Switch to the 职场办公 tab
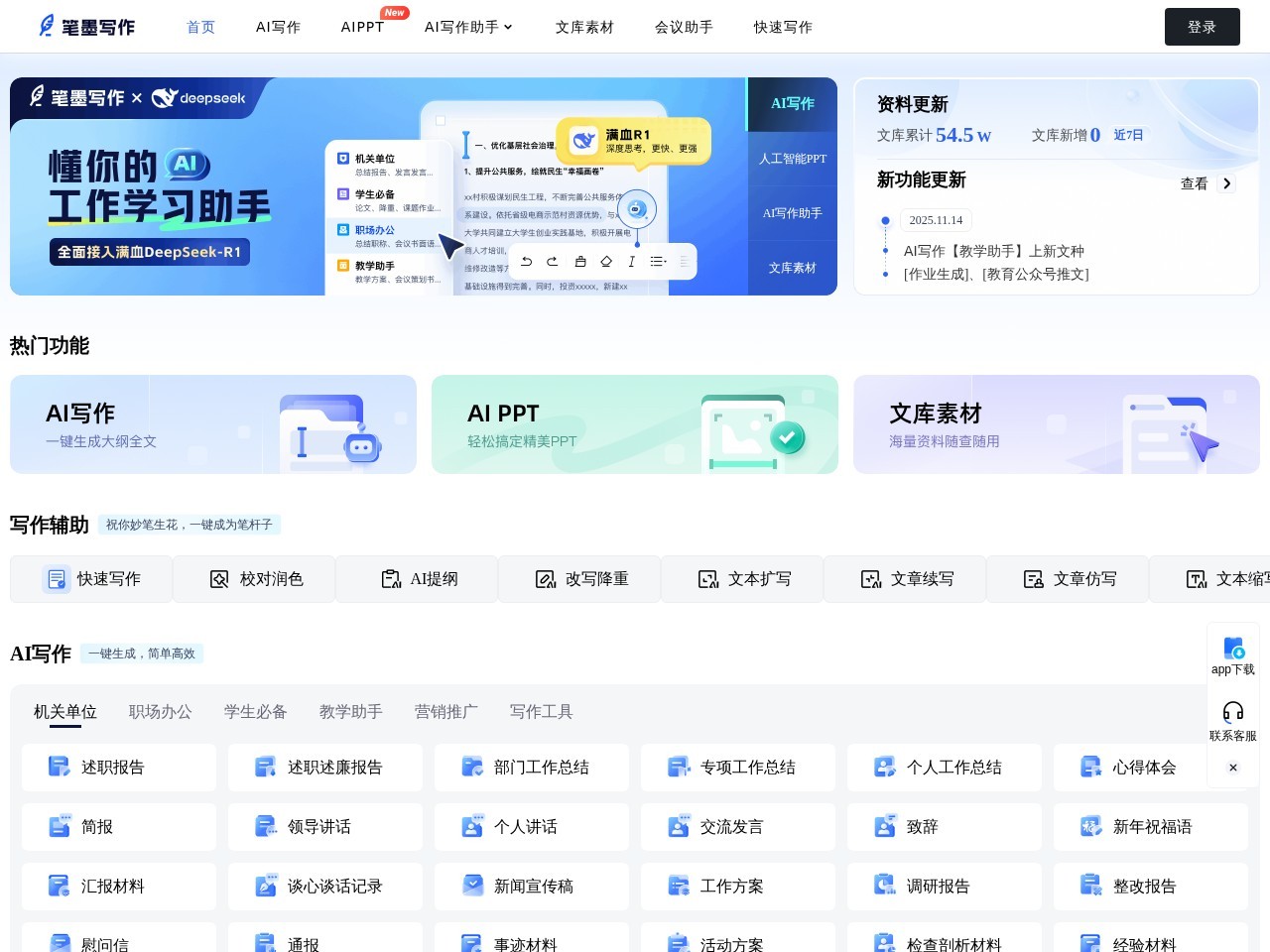Image resolution: width=1270 pixels, height=952 pixels. (x=161, y=712)
